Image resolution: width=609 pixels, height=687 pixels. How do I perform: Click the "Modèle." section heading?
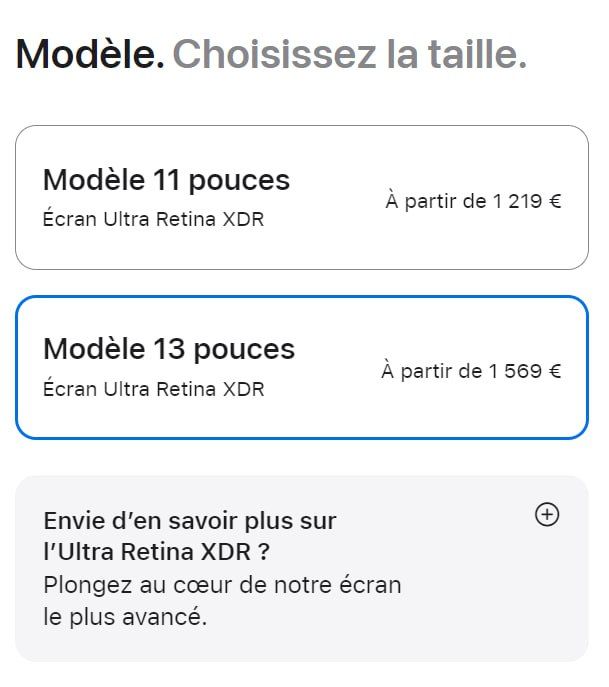90,54
